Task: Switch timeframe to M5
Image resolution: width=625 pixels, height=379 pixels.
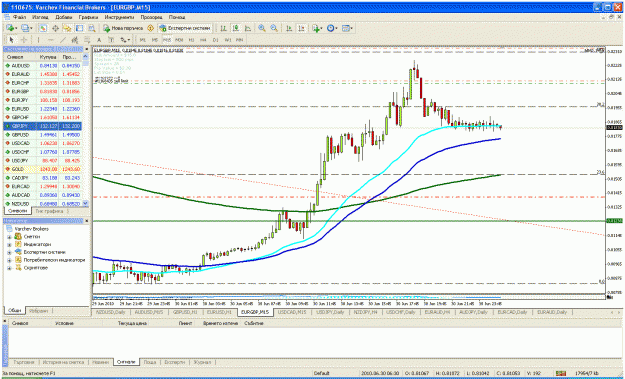Action: (x=155, y=40)
